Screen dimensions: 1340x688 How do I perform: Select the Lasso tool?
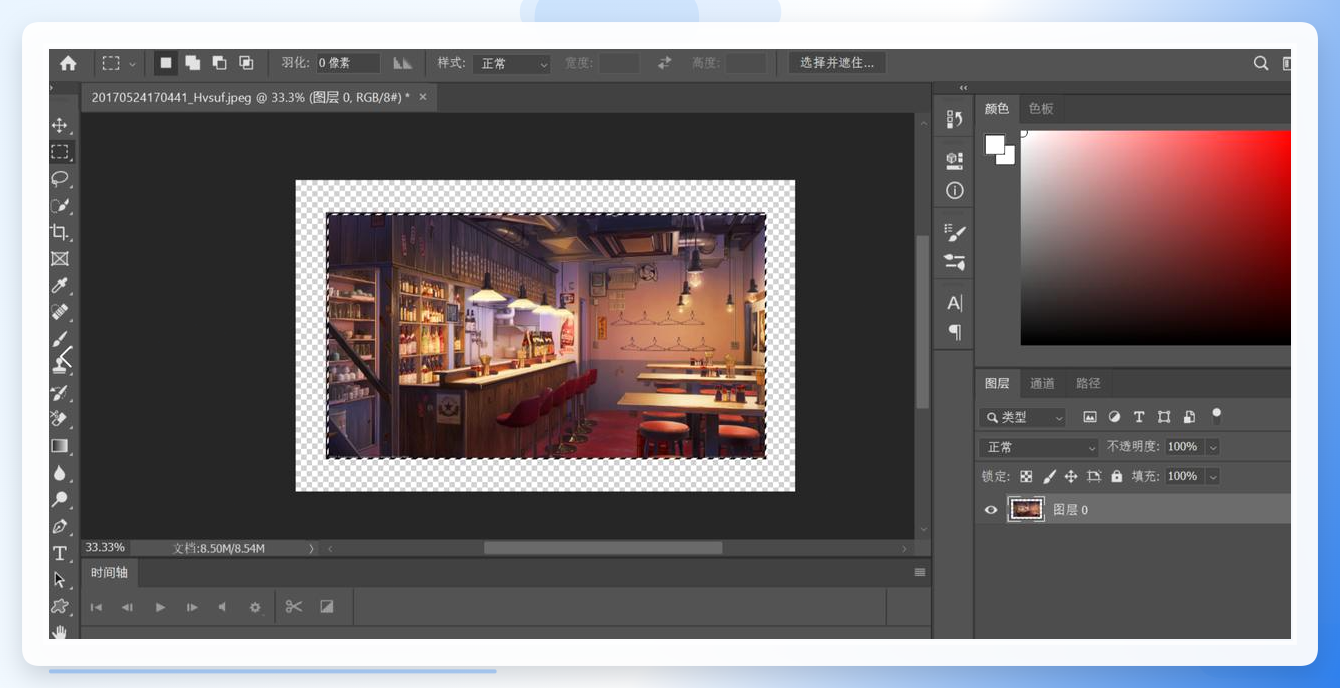click(x=60, y=179)
